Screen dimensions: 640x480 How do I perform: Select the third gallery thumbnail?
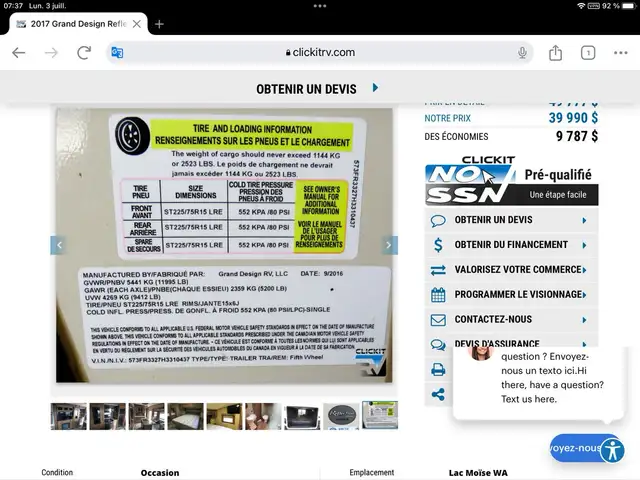[x=147, y=416]
